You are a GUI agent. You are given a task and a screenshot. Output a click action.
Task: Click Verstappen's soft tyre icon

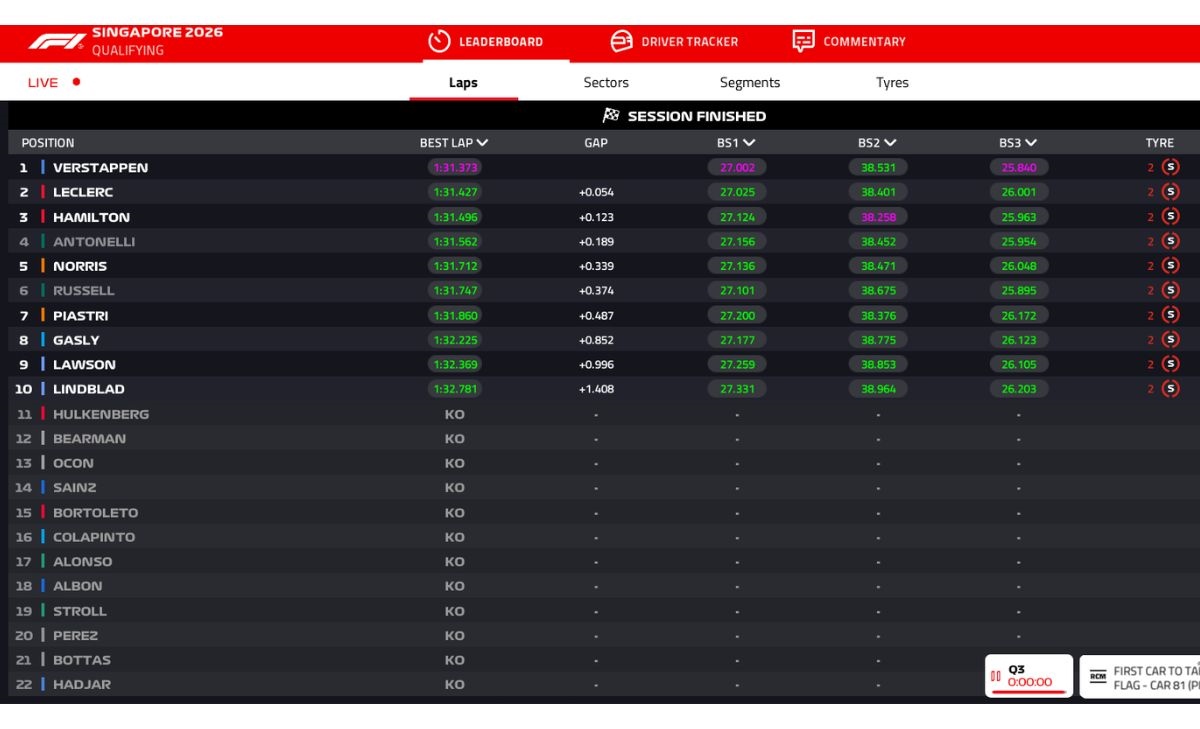coord(1170,167)
